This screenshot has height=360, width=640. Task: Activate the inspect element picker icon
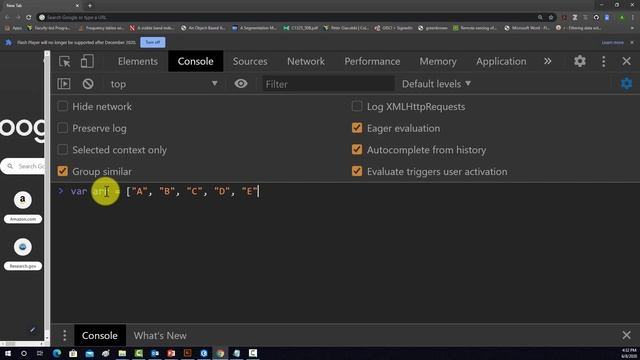(64, 61)
